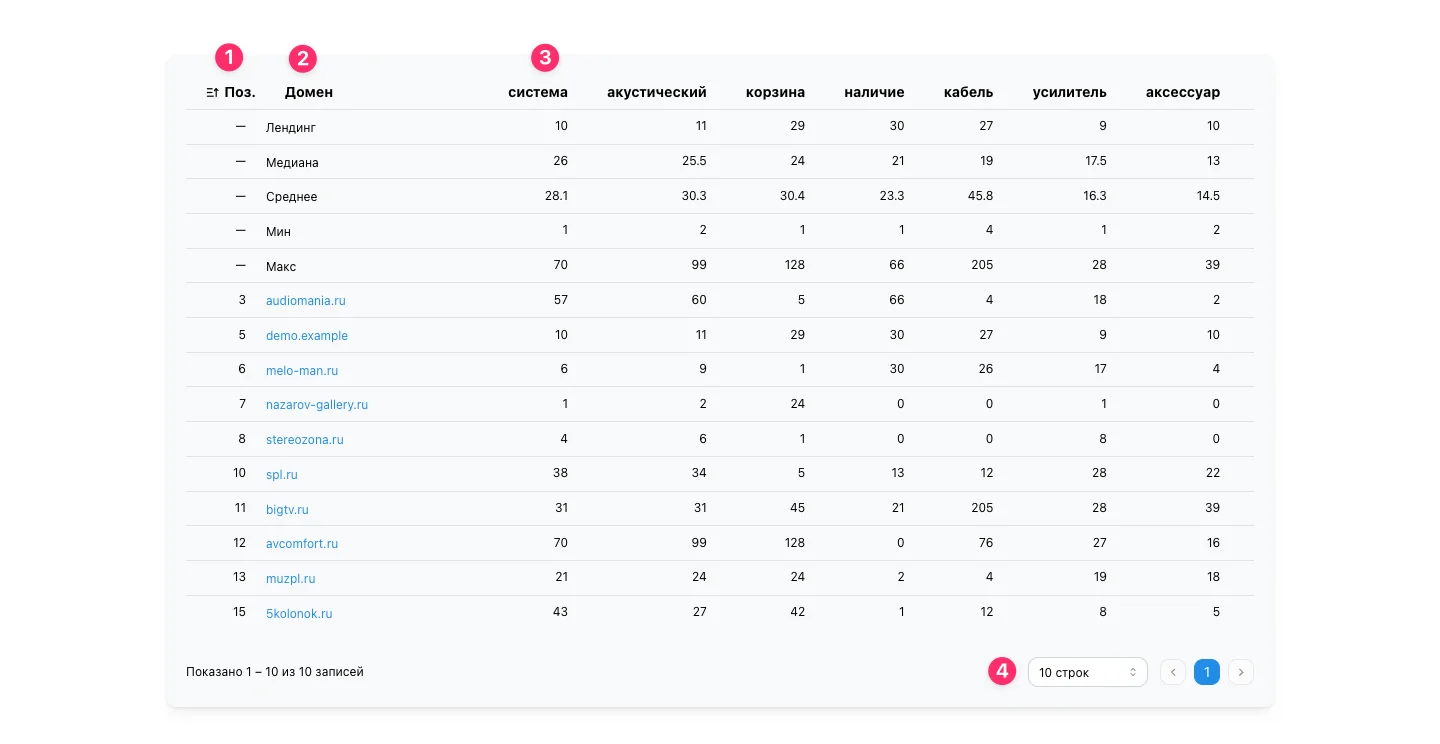Go to next page arrow
Image resolution: width=1440 pixels, height=744 pixels.
pos(1241,672)
